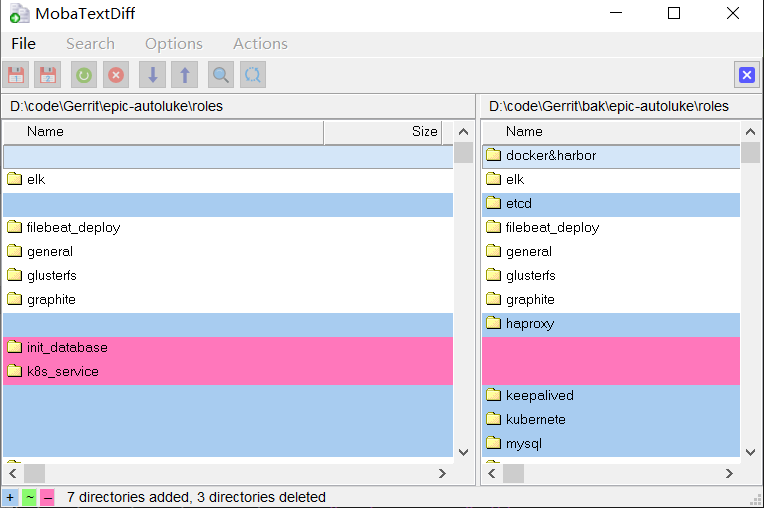Click the green tilde modified indicator in status bar
The image size is (764, 508).
click(29, 498)
